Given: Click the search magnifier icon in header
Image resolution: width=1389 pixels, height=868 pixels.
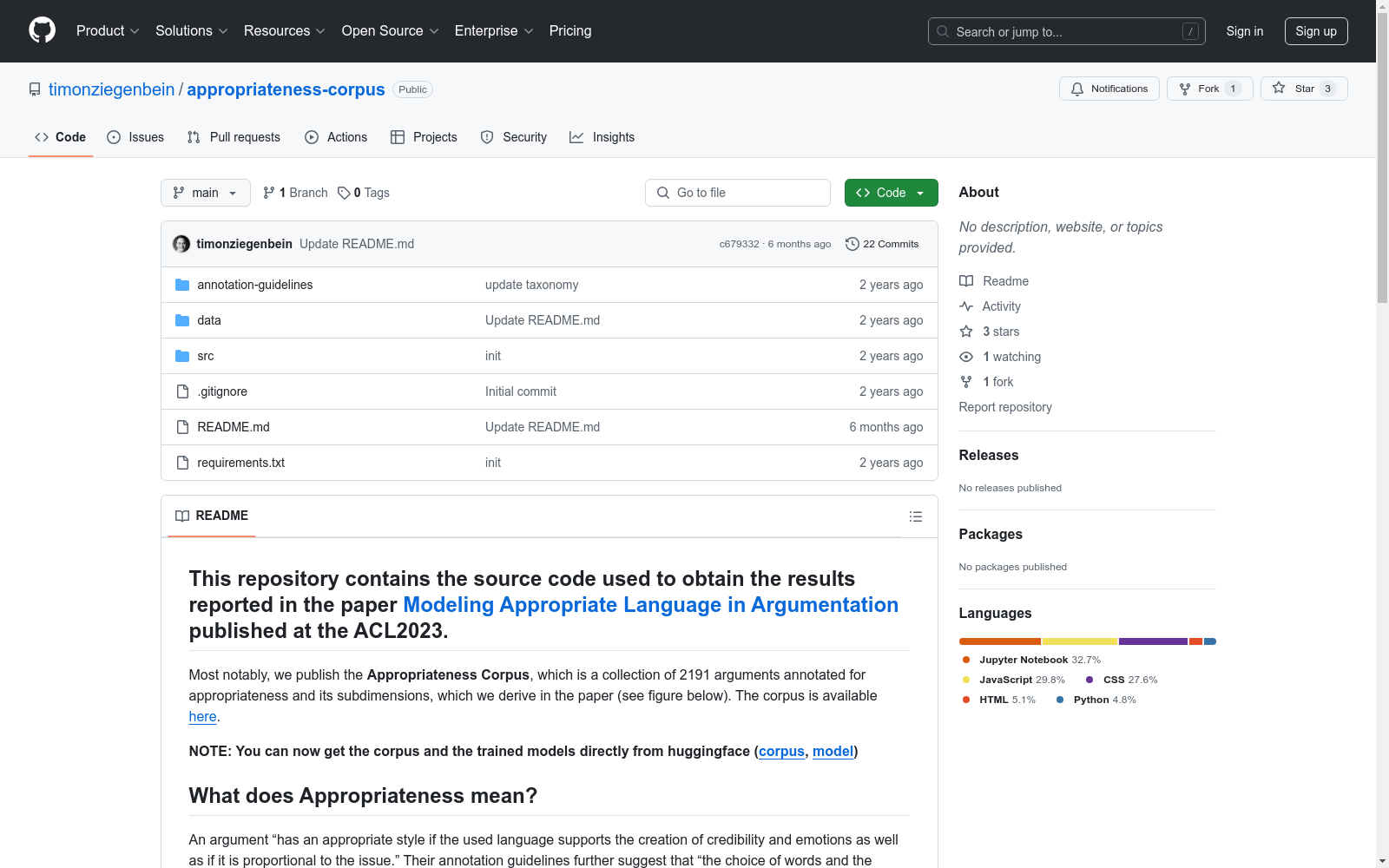Looking at the screenshot, I should click(x=943, y=31).
